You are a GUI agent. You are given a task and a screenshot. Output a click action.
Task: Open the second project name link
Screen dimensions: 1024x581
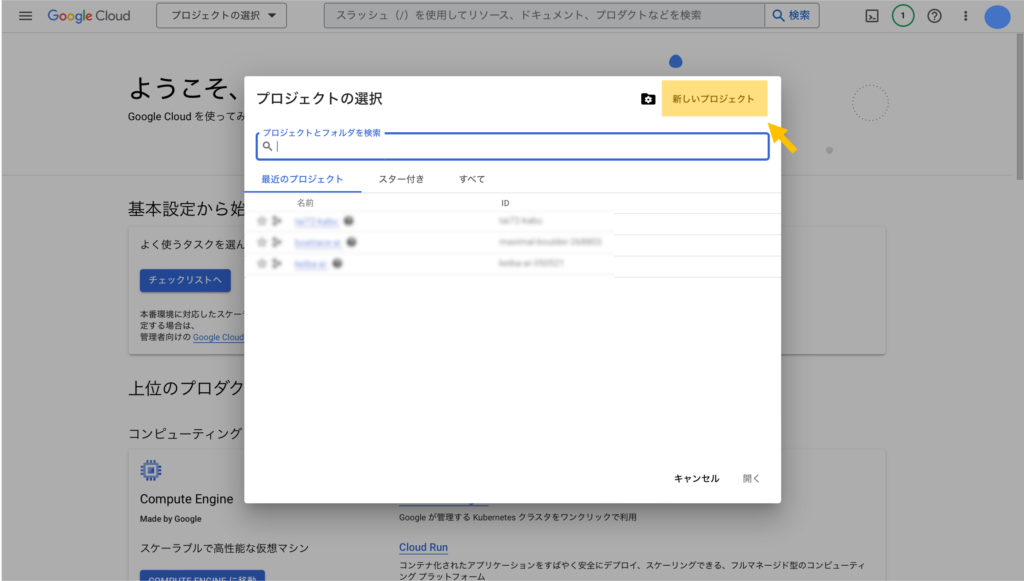(x=317, y=243)
